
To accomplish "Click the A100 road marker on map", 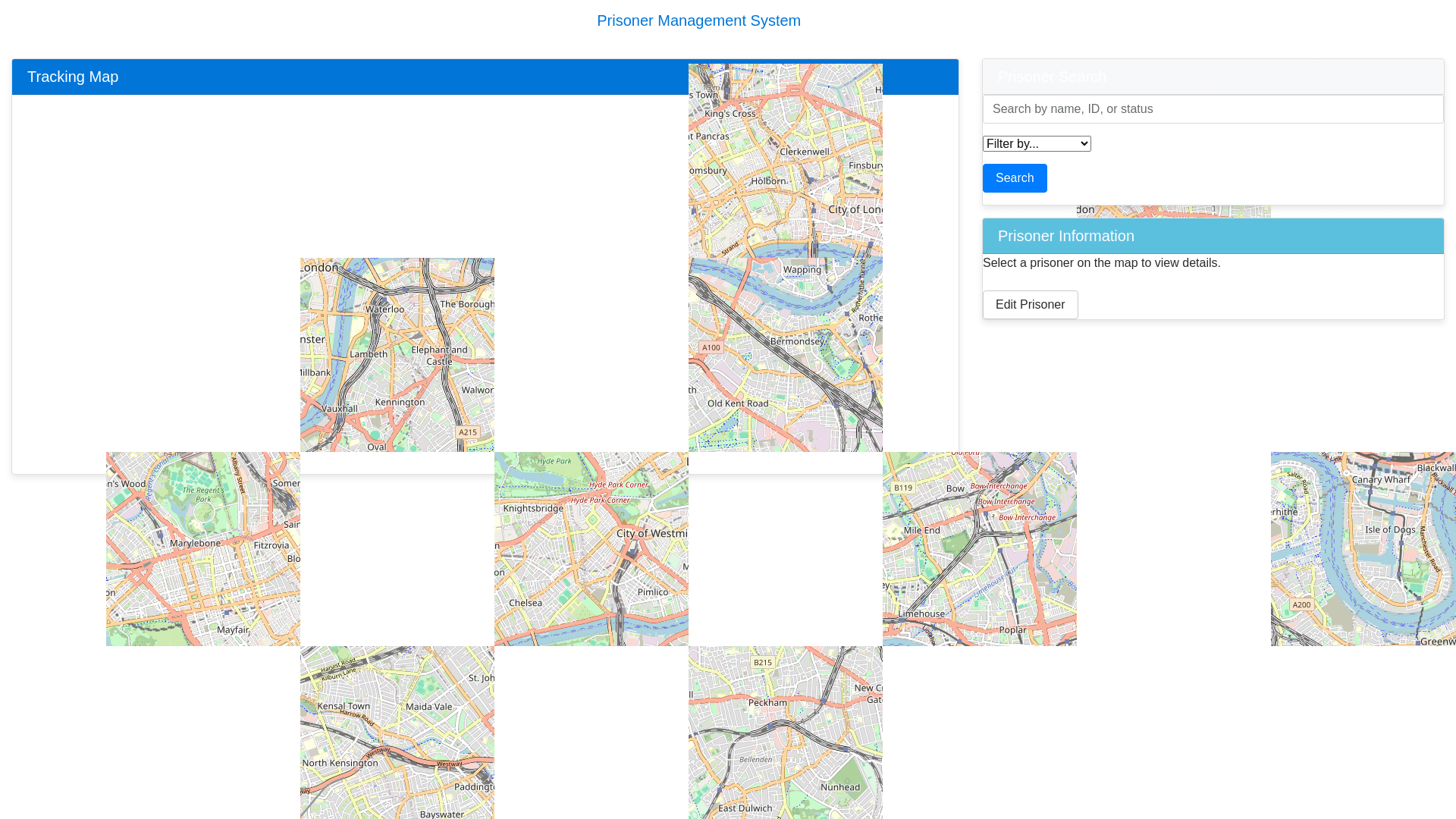I will point(711,348).
